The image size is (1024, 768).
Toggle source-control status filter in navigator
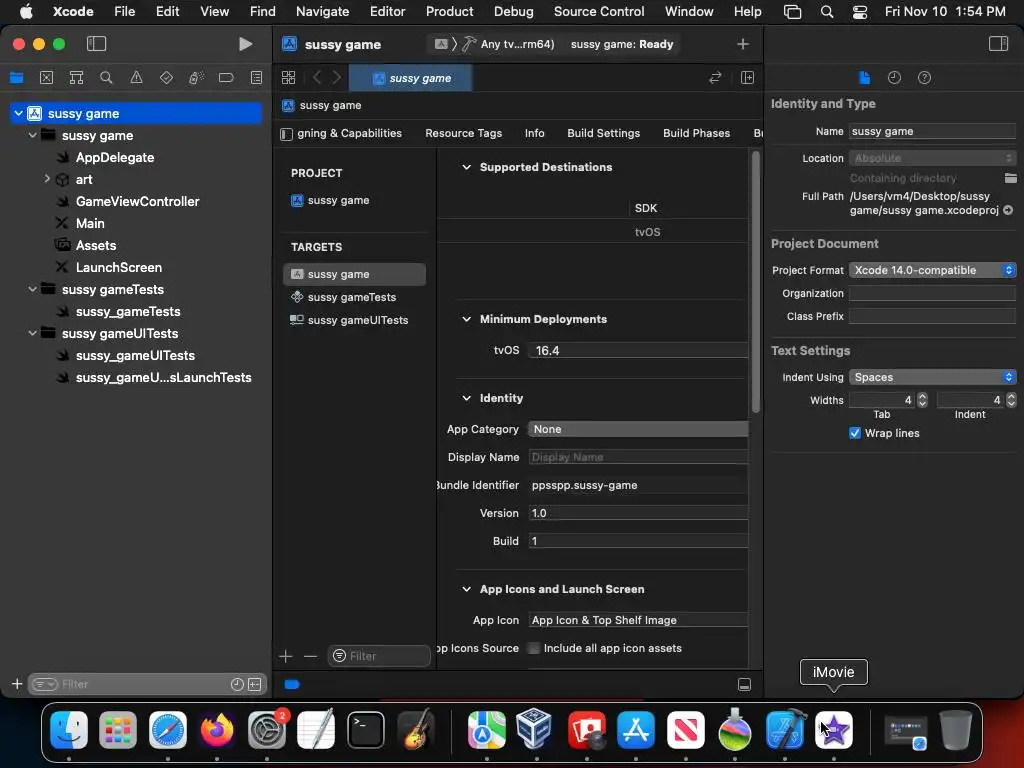click(x=255, y=684)
